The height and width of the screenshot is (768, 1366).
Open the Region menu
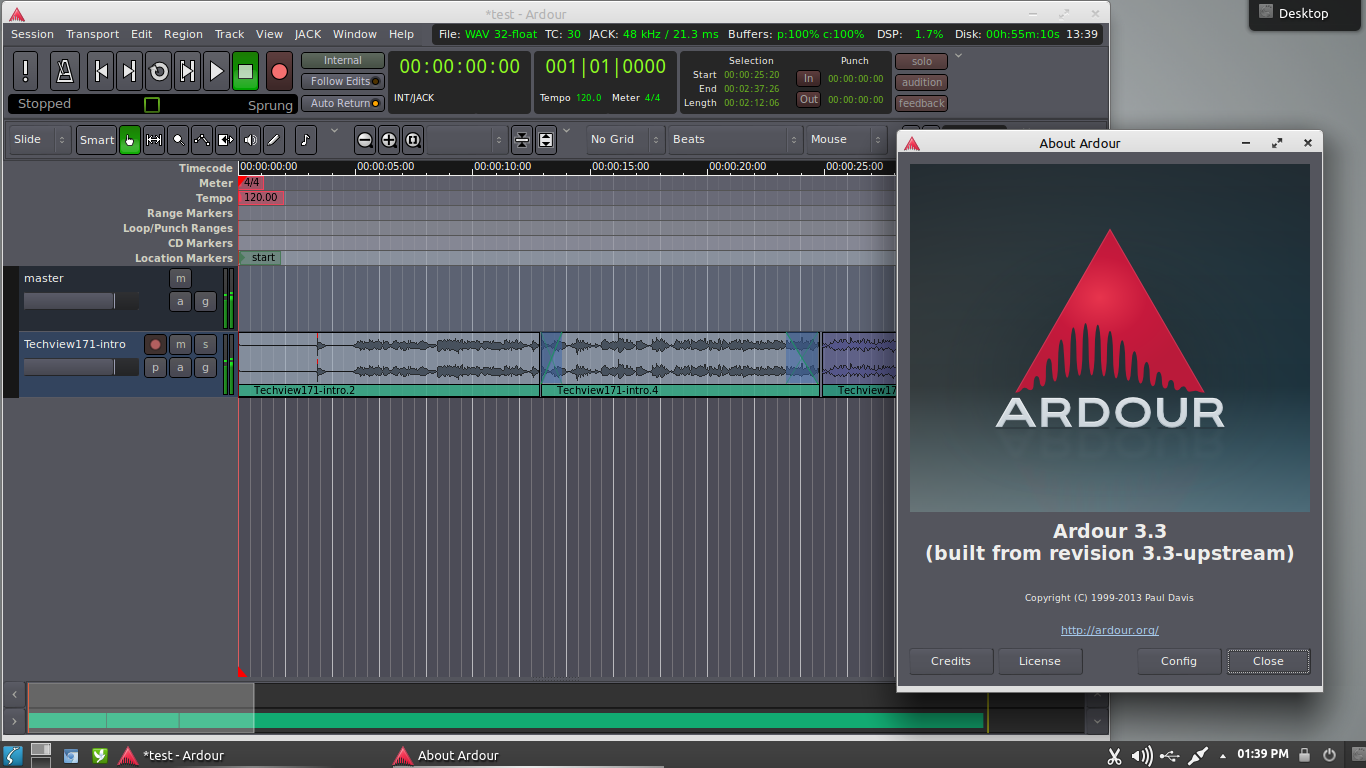tap(183, 34)
